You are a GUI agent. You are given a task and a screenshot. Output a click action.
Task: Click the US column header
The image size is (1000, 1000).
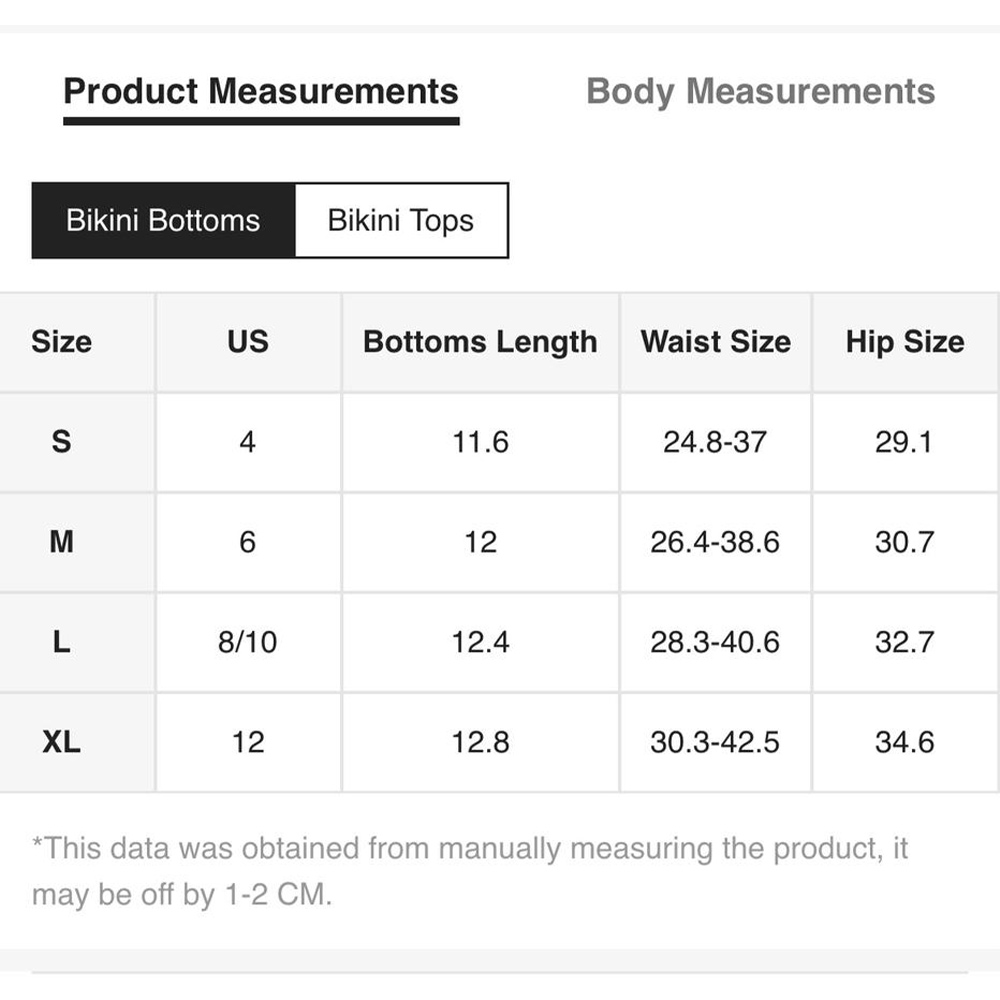click(x=248, y=342)
